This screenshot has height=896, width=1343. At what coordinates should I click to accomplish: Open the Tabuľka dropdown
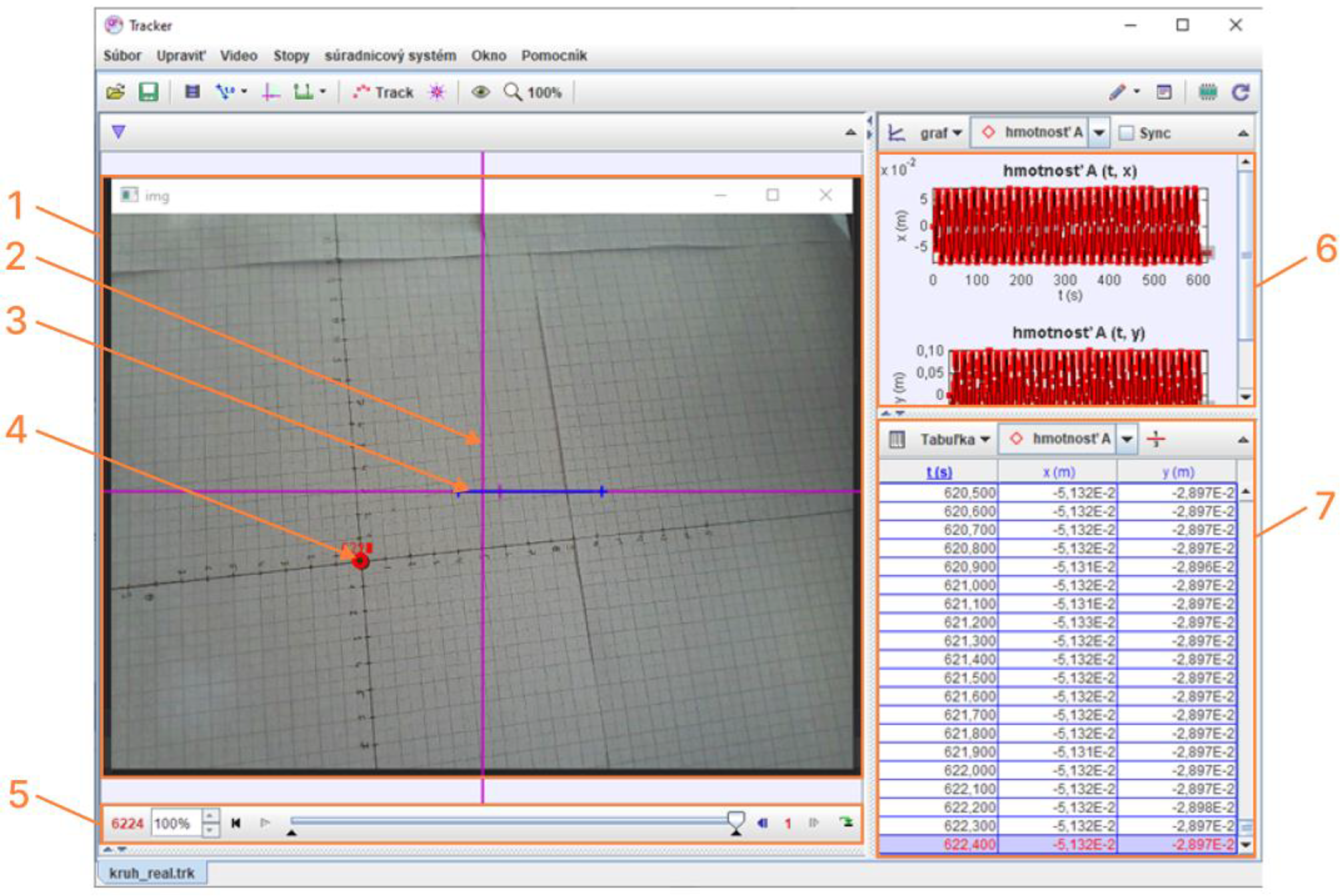(x=954, y=439)
